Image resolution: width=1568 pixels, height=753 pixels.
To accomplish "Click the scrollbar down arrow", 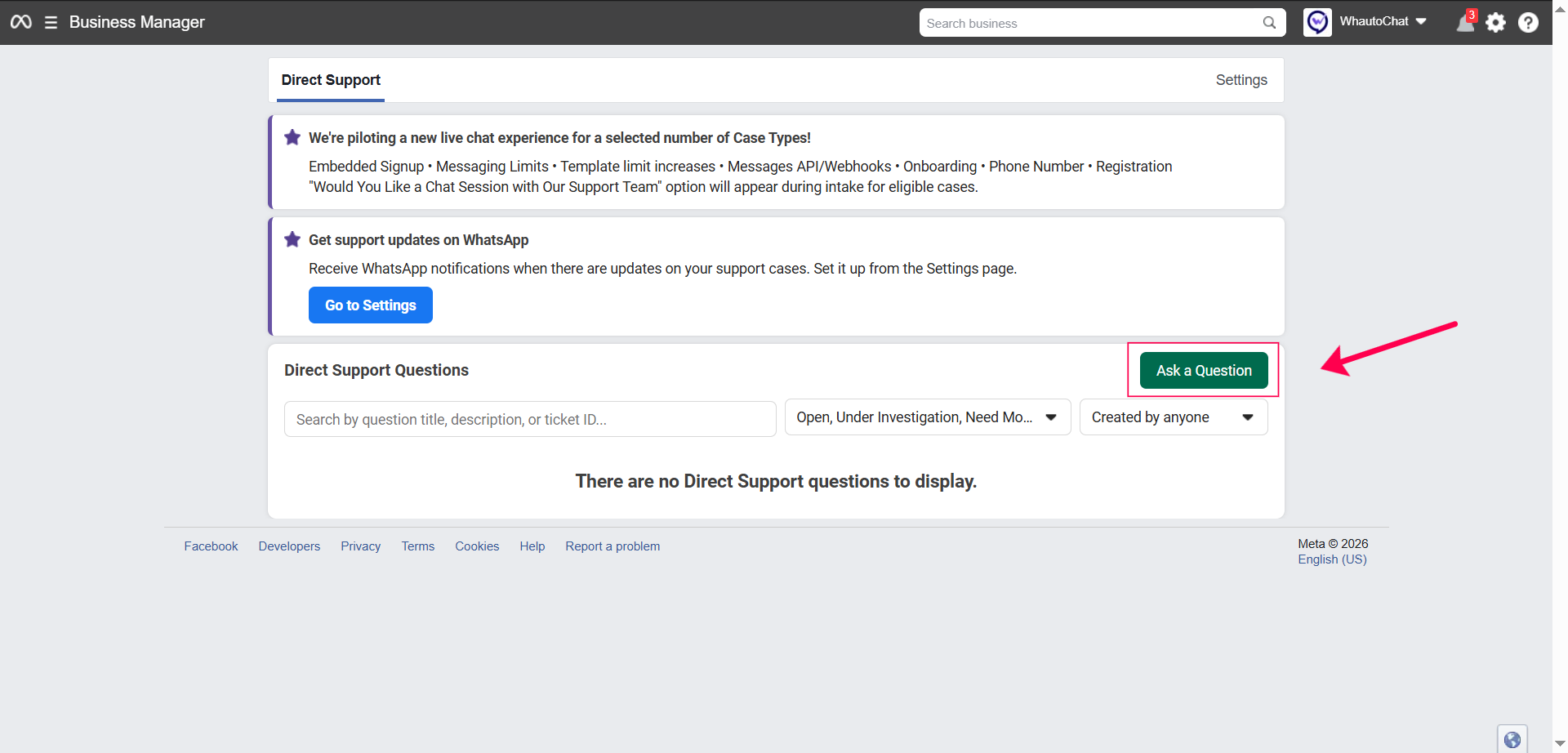I will [x=1560, y=744].
